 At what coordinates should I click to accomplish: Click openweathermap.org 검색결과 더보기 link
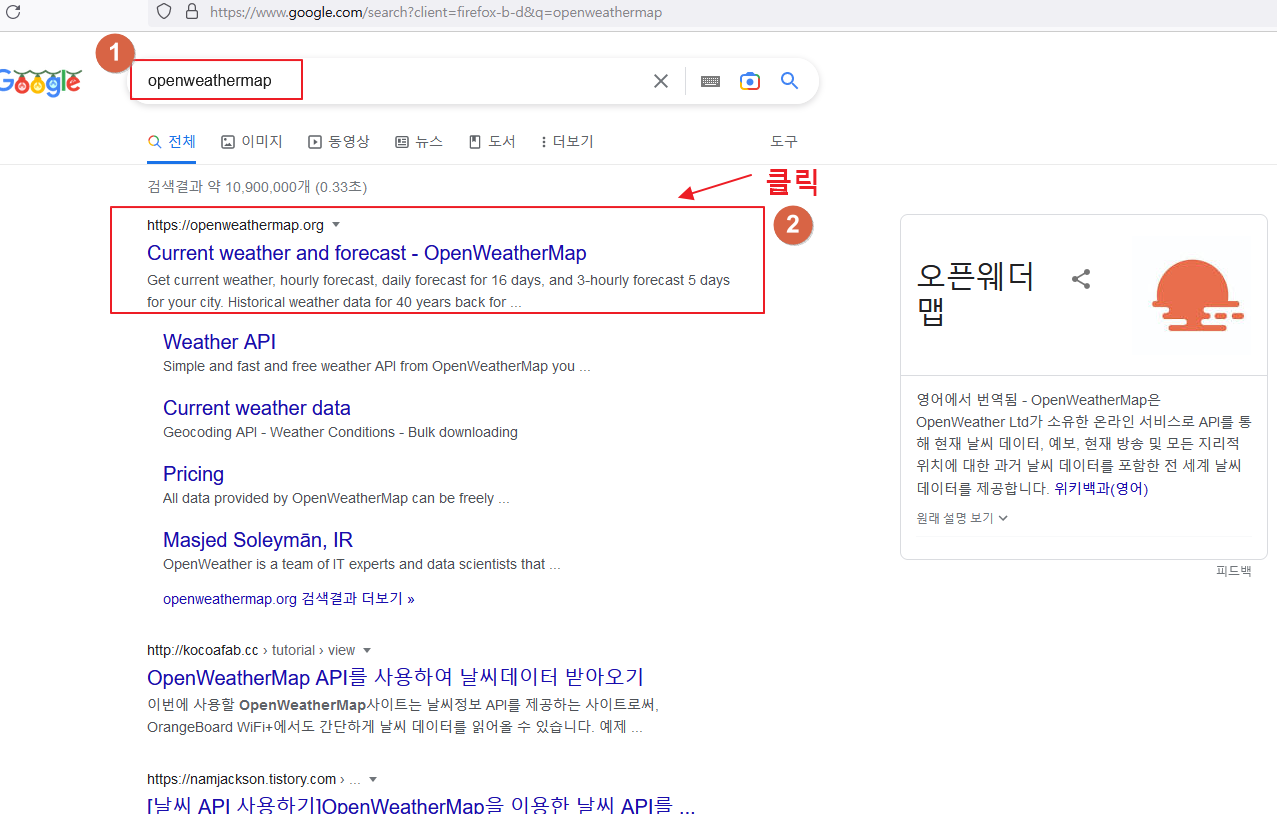click(x=288, y=599)
